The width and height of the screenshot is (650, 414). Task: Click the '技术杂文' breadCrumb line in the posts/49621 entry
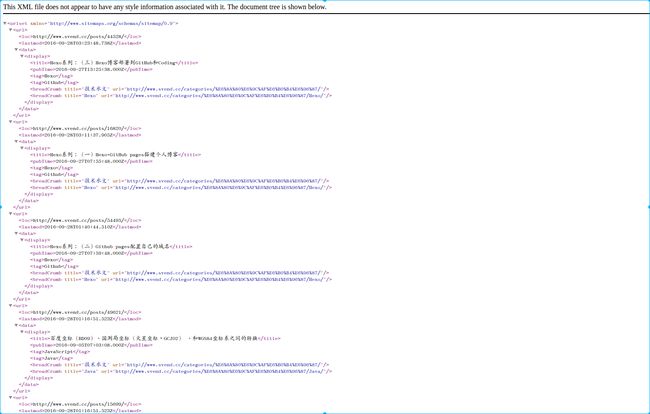coord(179,365)
